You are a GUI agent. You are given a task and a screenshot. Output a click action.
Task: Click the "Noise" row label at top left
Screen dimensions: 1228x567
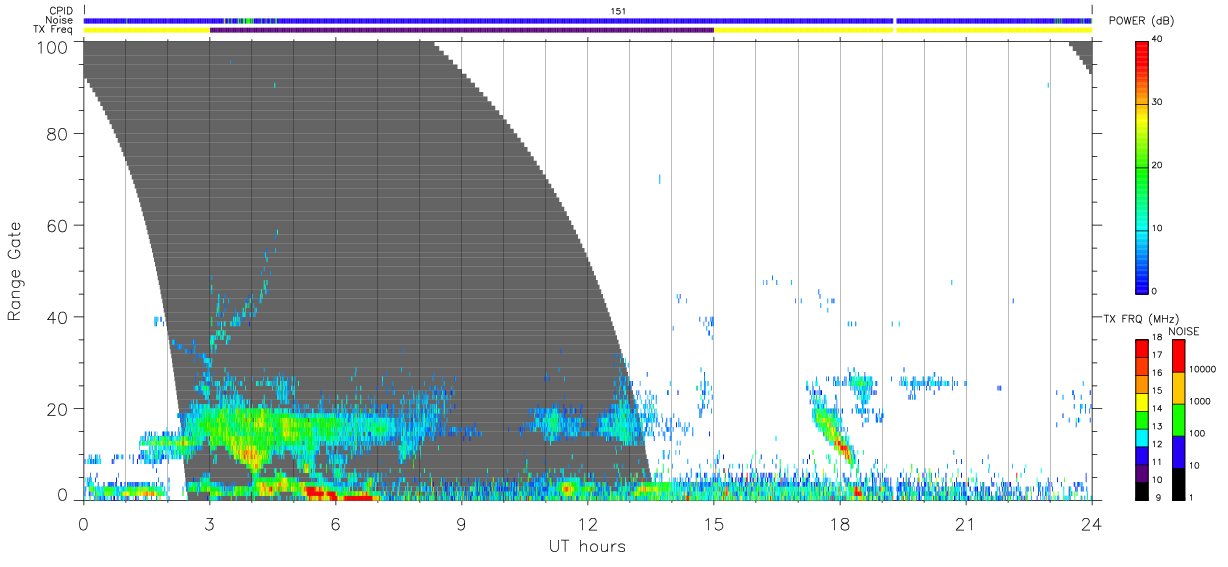60,21
